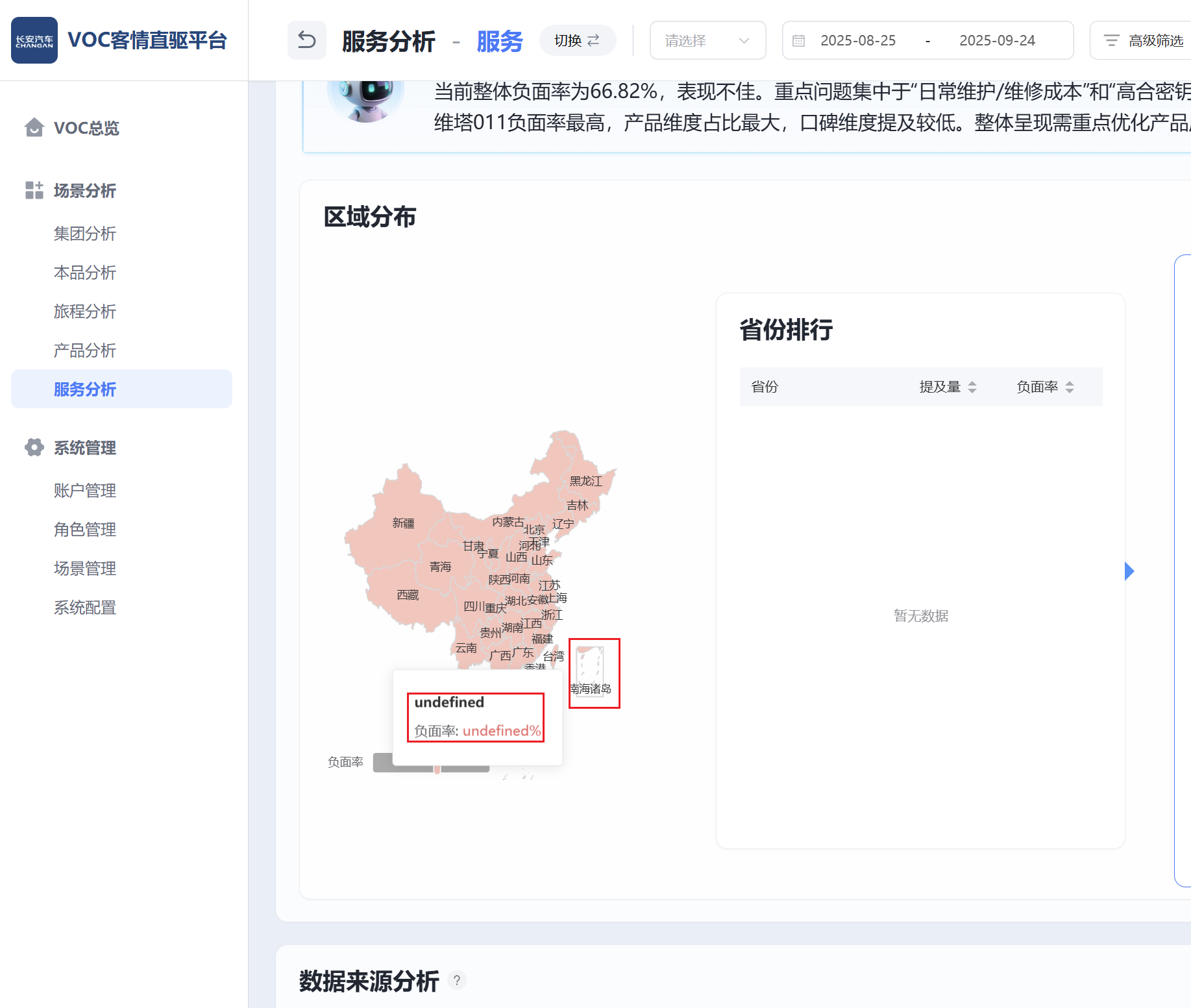Sort province ranking by 提及量
This screenshot has width=1191, height=1008.
(x=972, y=387)
